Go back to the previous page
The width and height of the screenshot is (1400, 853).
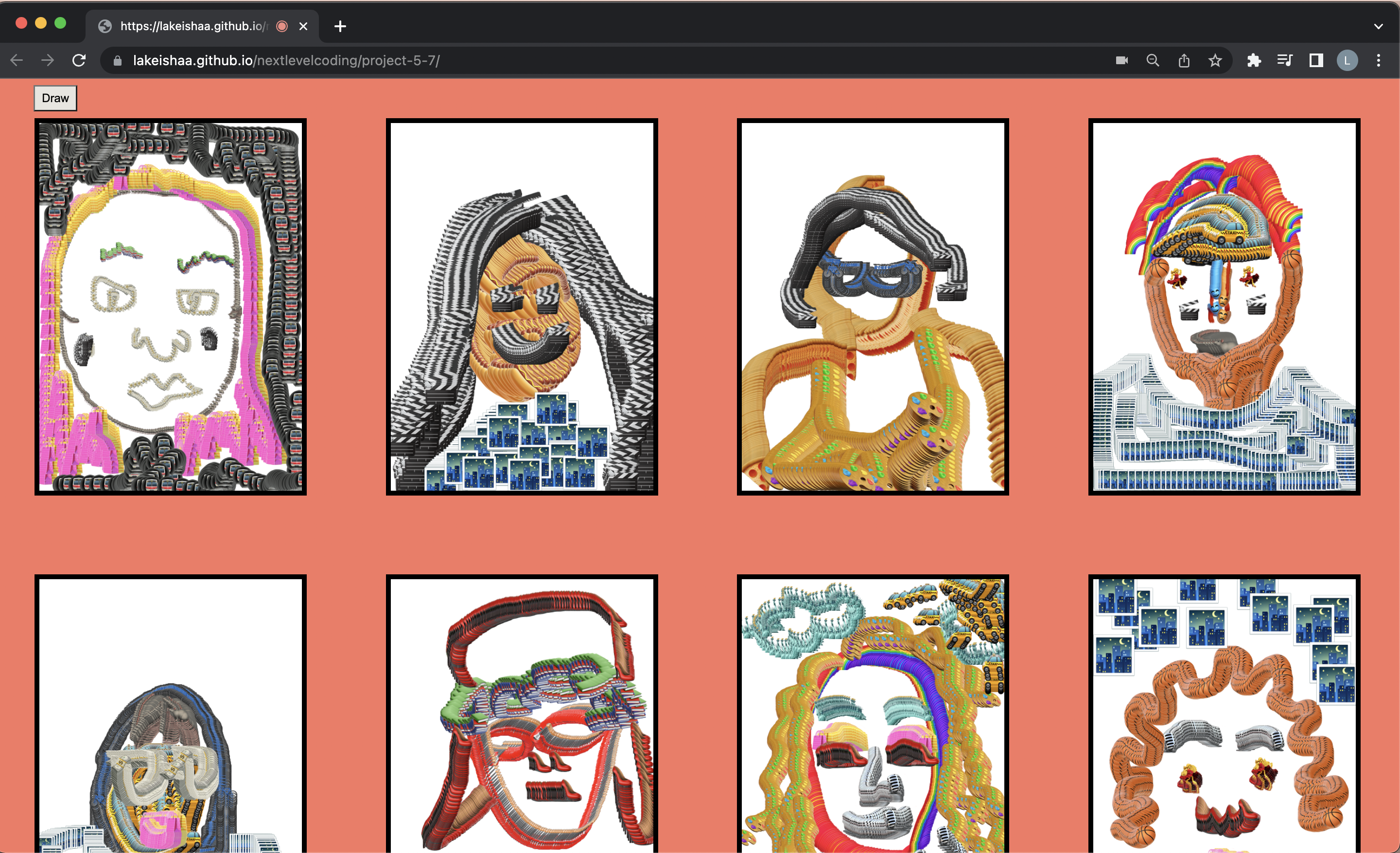[x=17, y=60]
